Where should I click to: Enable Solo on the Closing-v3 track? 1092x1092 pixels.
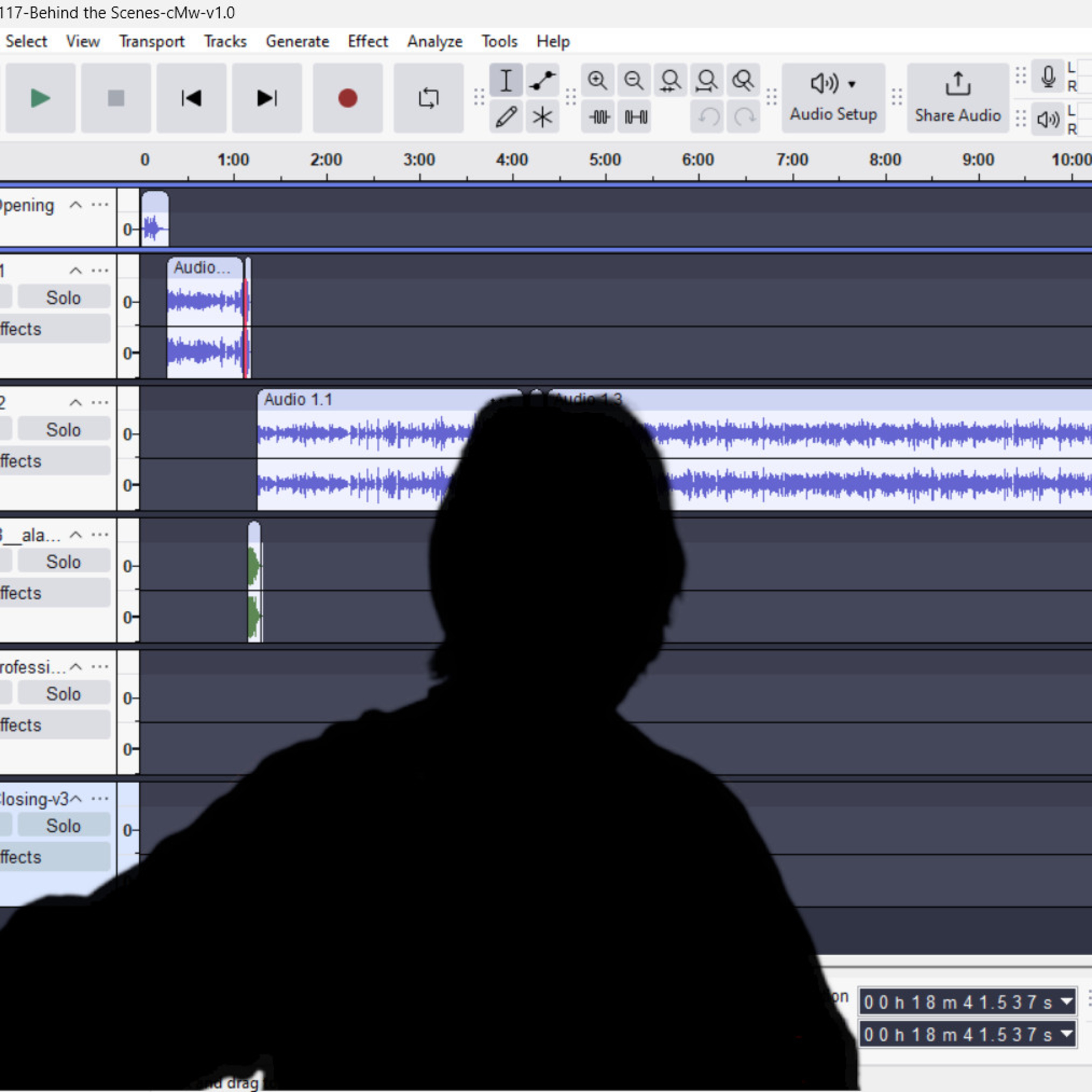[63, 826]
